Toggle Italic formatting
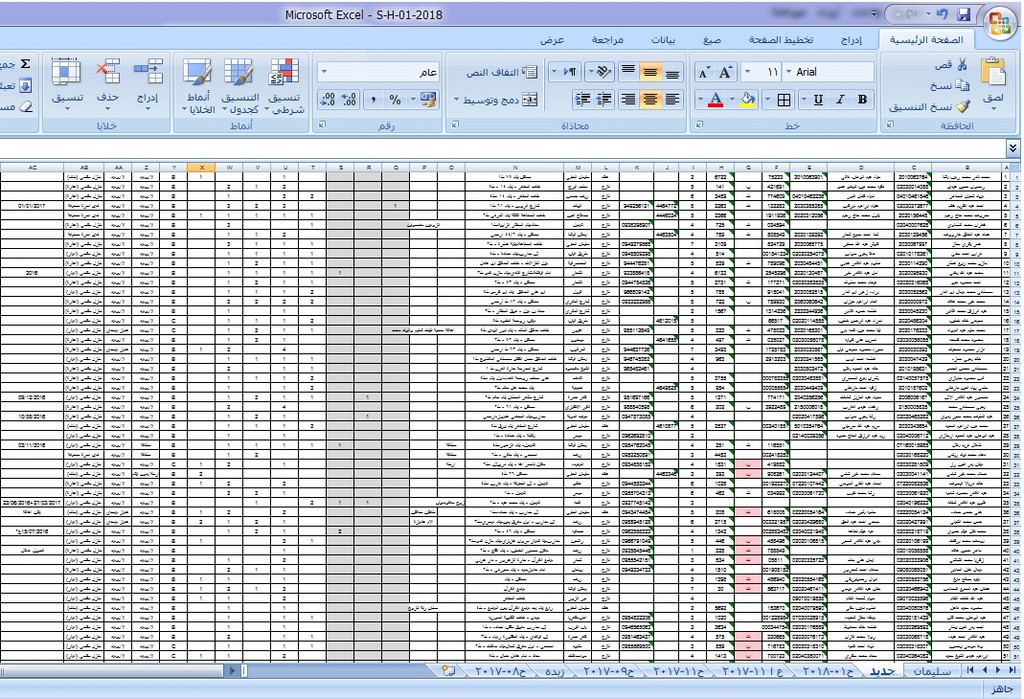This screenshot has width=1024, height=699. pos(840,99)
